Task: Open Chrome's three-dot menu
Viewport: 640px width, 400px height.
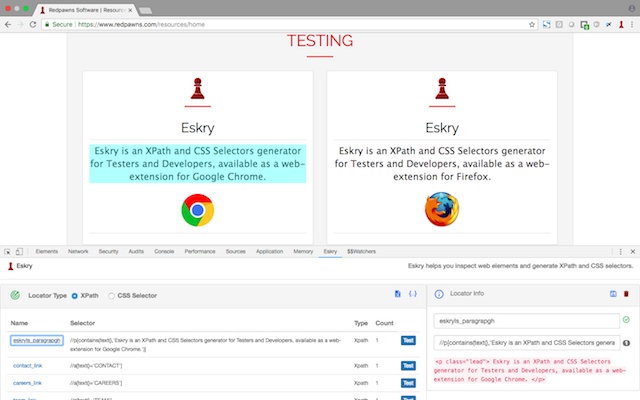Action: coord(633,24)
